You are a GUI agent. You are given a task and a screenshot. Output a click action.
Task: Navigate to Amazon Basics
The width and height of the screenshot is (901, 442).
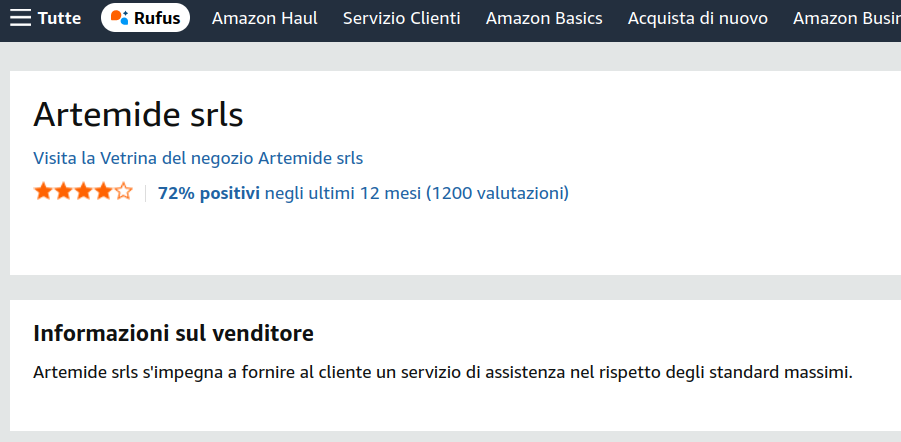tap(544, 18)
